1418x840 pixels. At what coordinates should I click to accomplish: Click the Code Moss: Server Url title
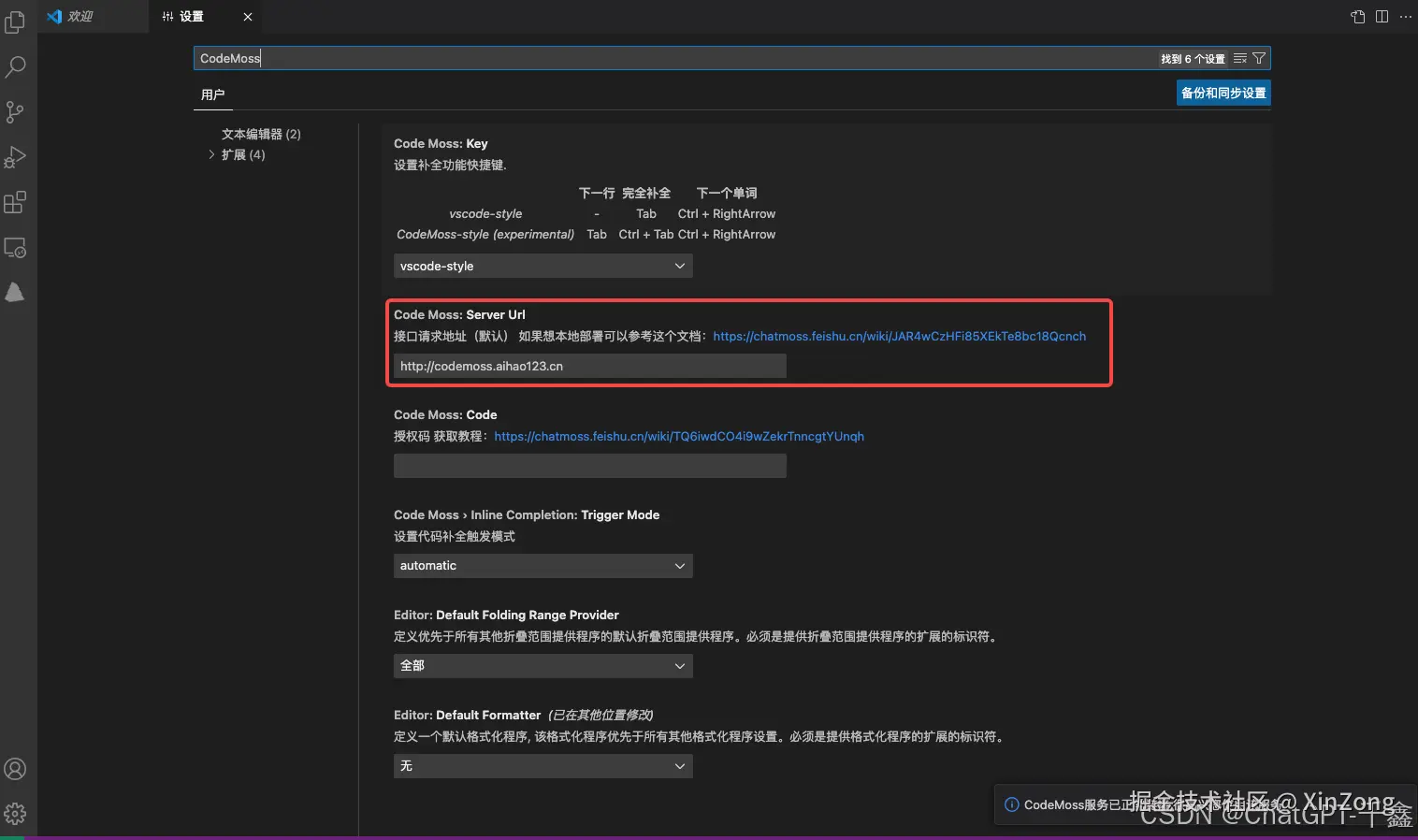point(459,314)
